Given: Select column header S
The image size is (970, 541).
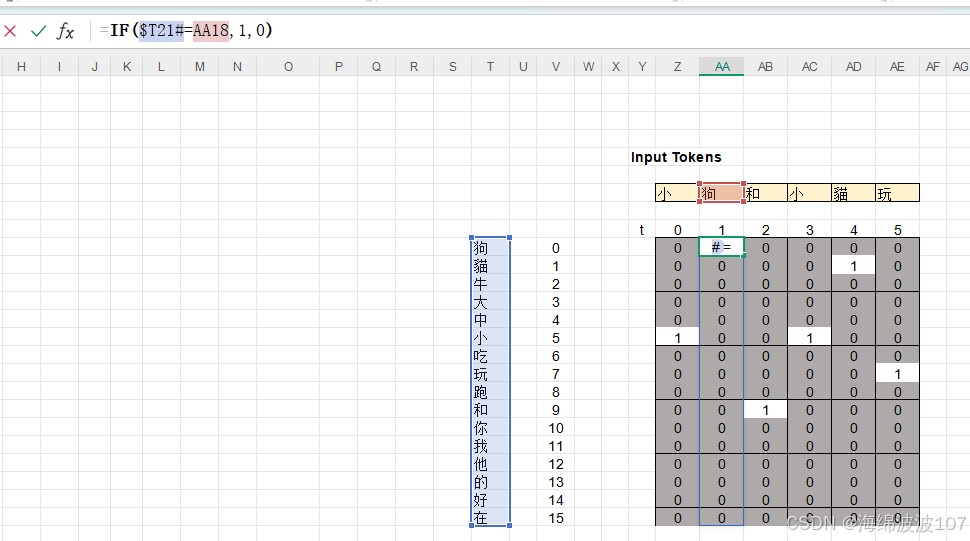Looking at the screenshot, I should tap(453, 67).
